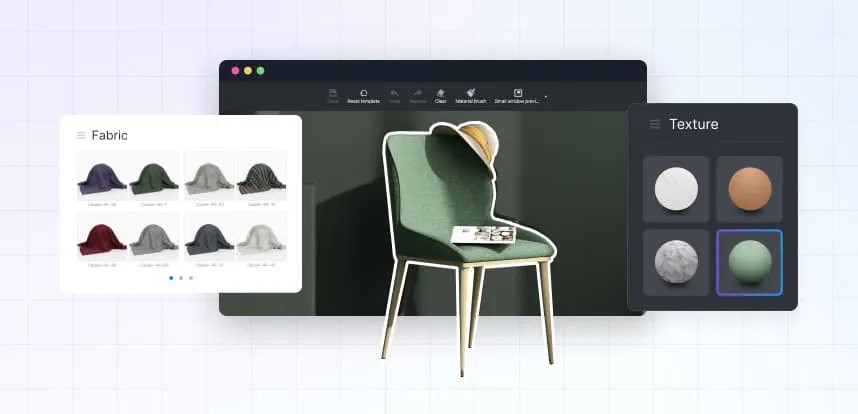
Task: Choose the selected green texture sphere
Action: coord(750,263)
